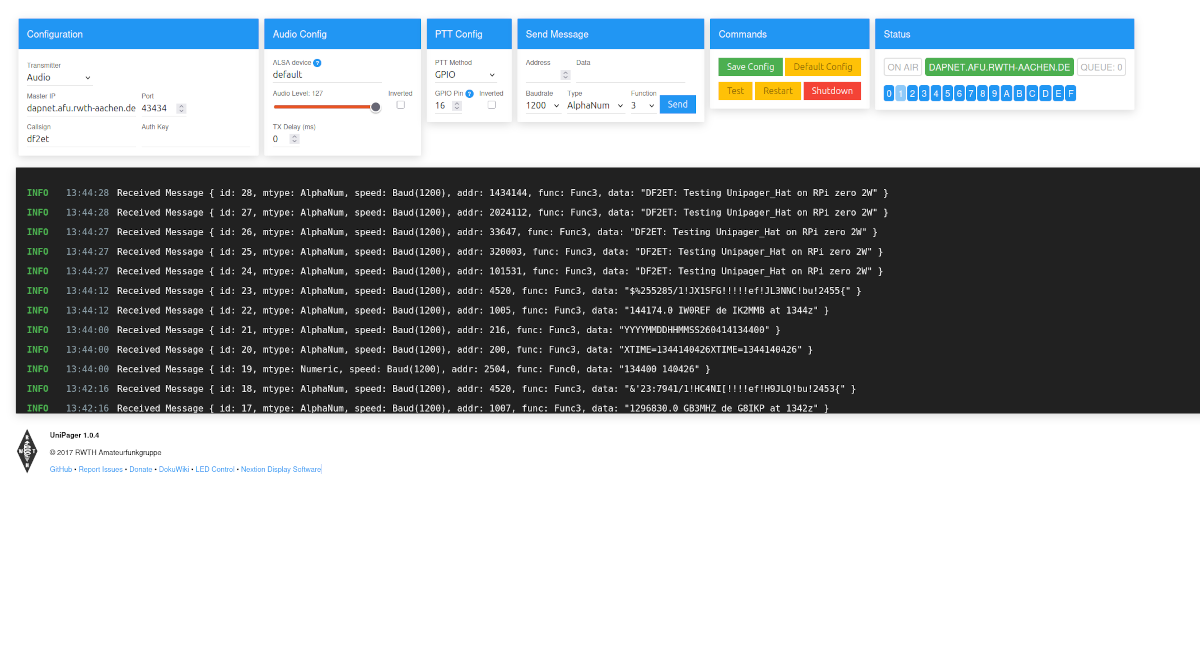Toggle the Audio Config Inverted checkbox
1200x670 pixels.
tap(401, 104)
